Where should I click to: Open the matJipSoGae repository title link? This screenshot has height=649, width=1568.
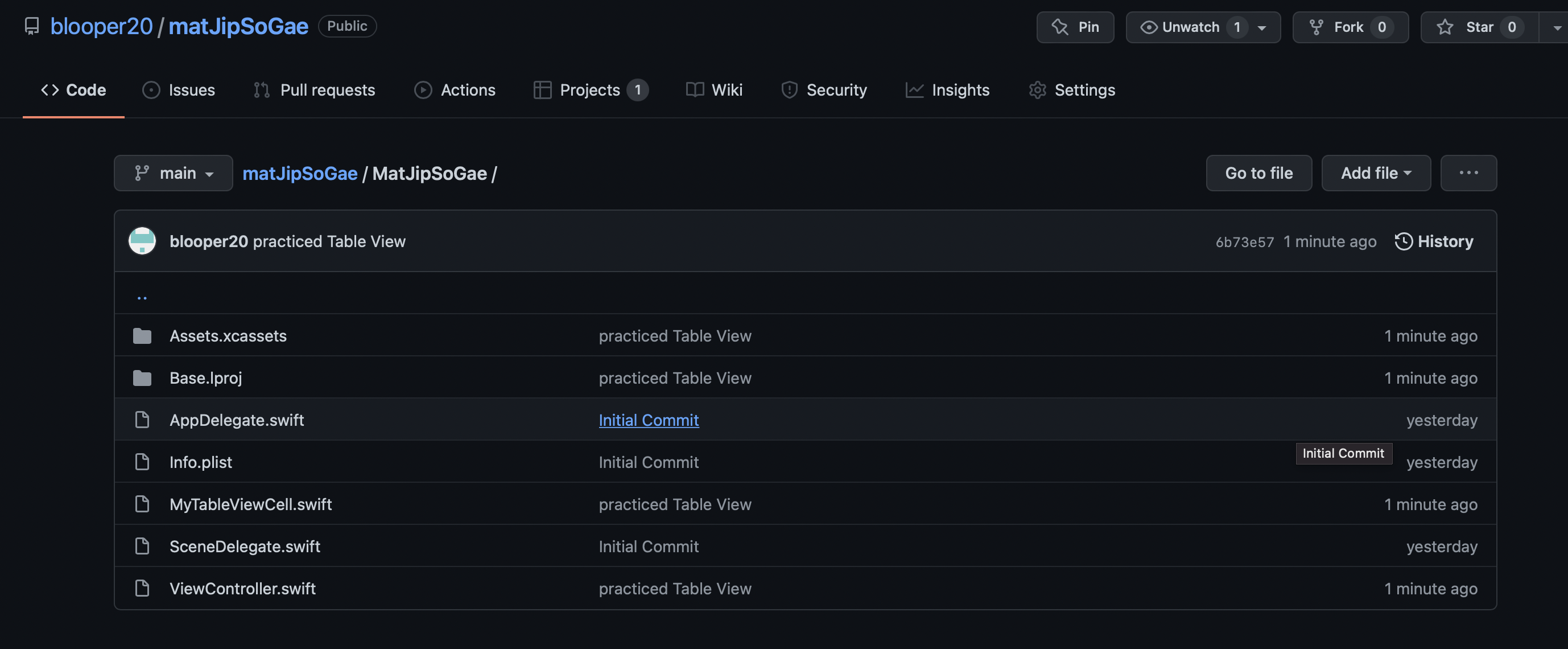[x=238, y=26]
